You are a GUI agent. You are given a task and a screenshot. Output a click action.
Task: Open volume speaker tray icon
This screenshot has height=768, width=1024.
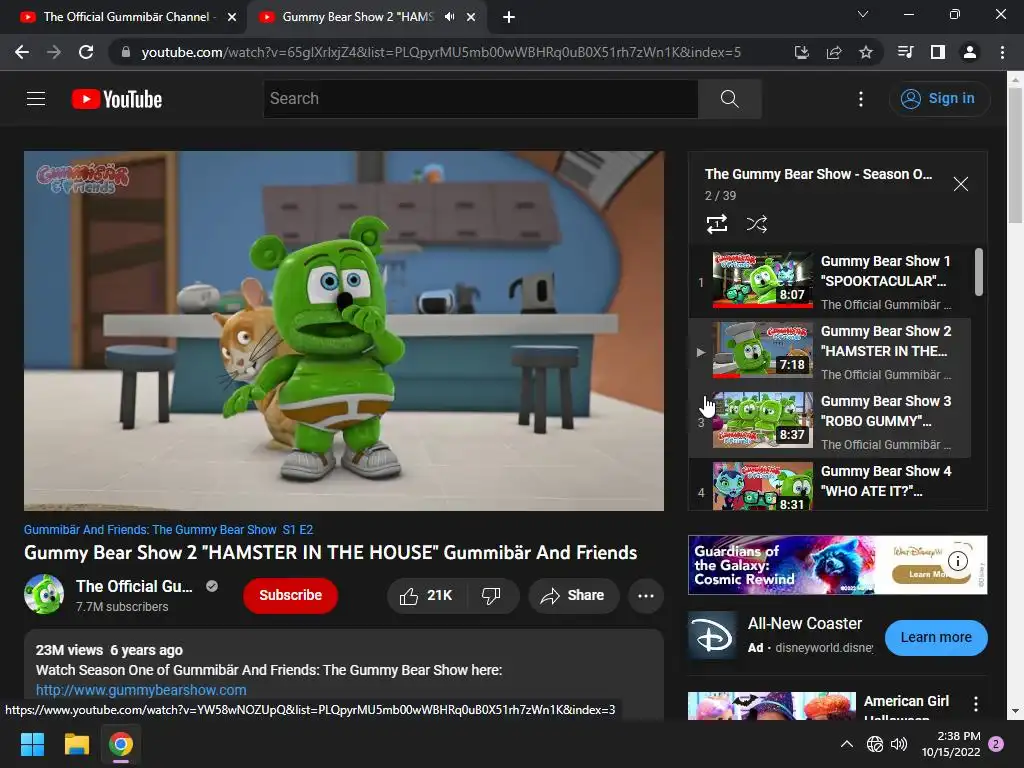[899, 744]
